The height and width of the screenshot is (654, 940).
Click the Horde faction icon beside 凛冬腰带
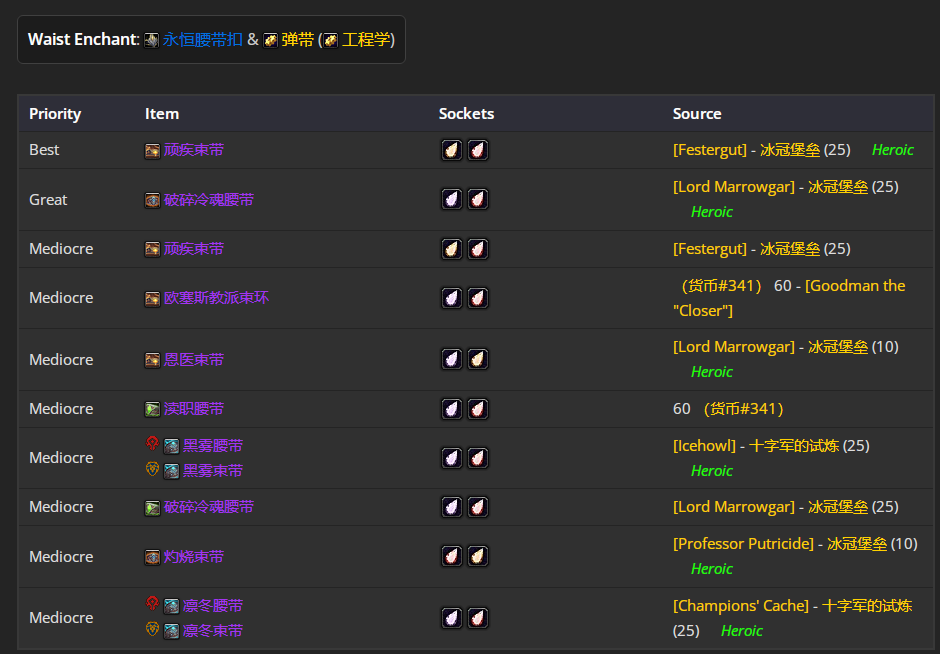152,604
